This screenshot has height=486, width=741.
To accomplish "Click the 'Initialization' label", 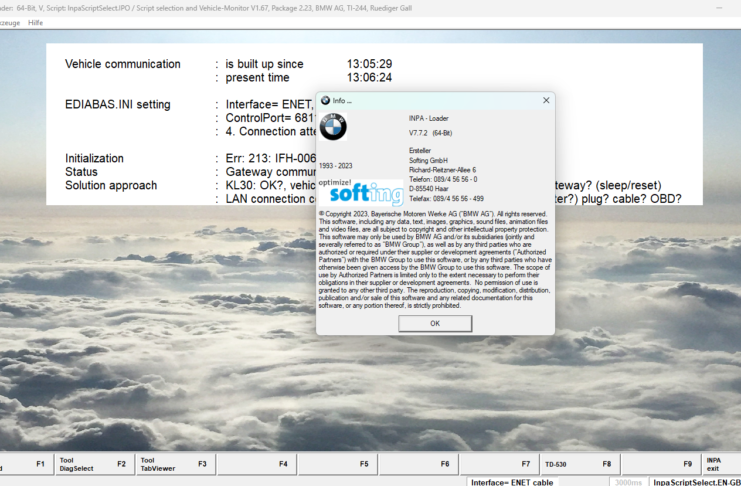I will pos(94,158).
